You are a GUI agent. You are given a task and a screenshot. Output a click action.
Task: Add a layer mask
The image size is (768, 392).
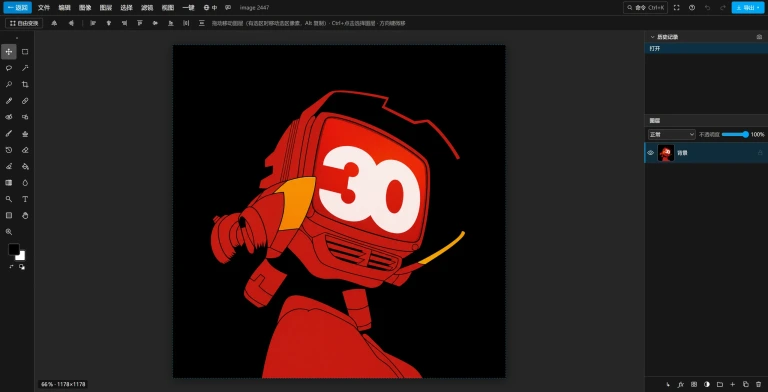(694, 385)
